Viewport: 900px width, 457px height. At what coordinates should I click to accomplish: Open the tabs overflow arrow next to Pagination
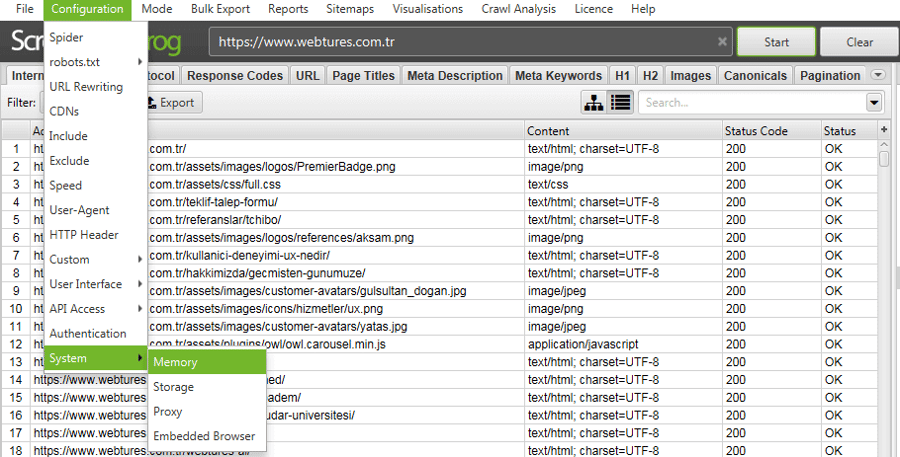878,75
